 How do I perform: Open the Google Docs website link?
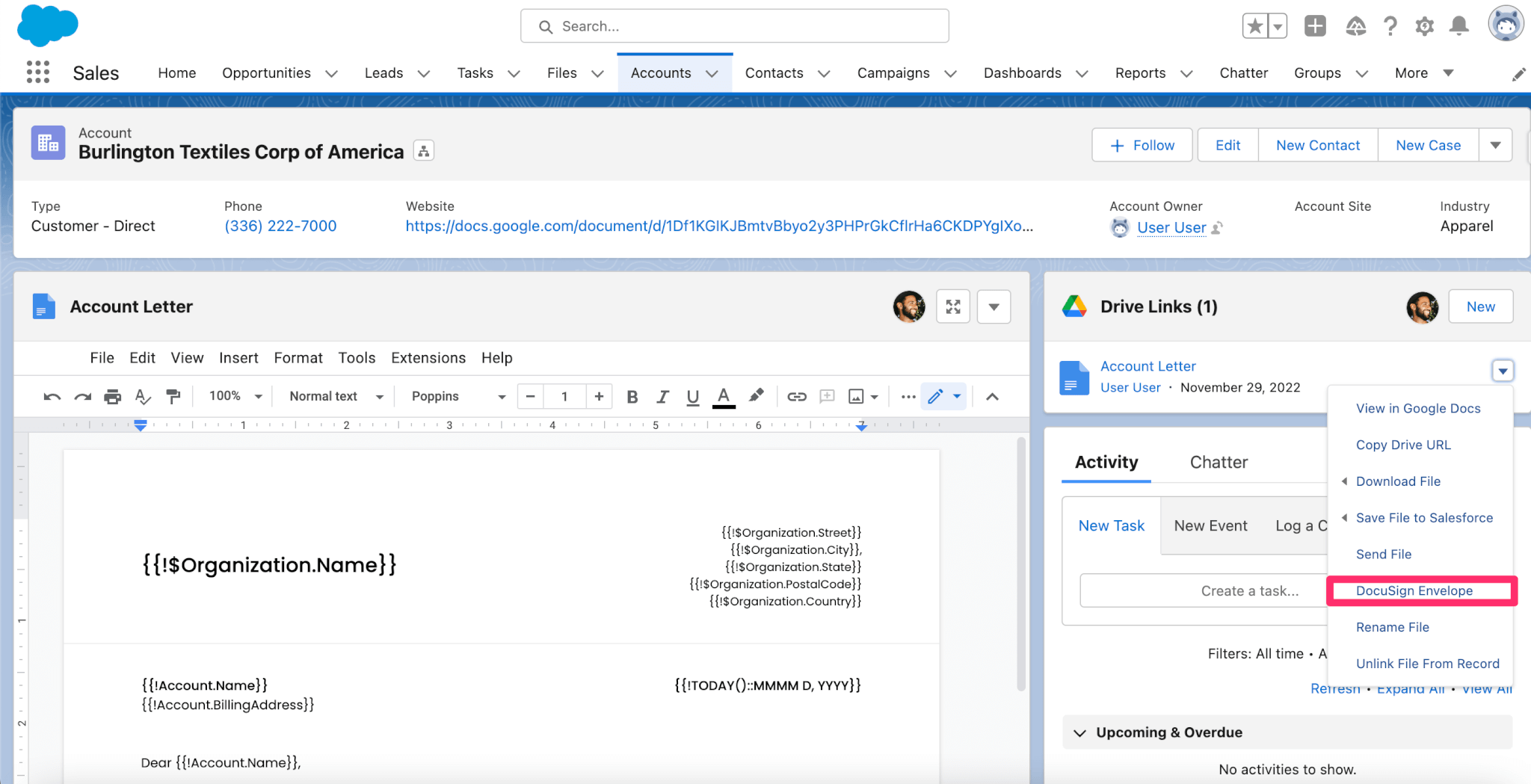(719, 226)
